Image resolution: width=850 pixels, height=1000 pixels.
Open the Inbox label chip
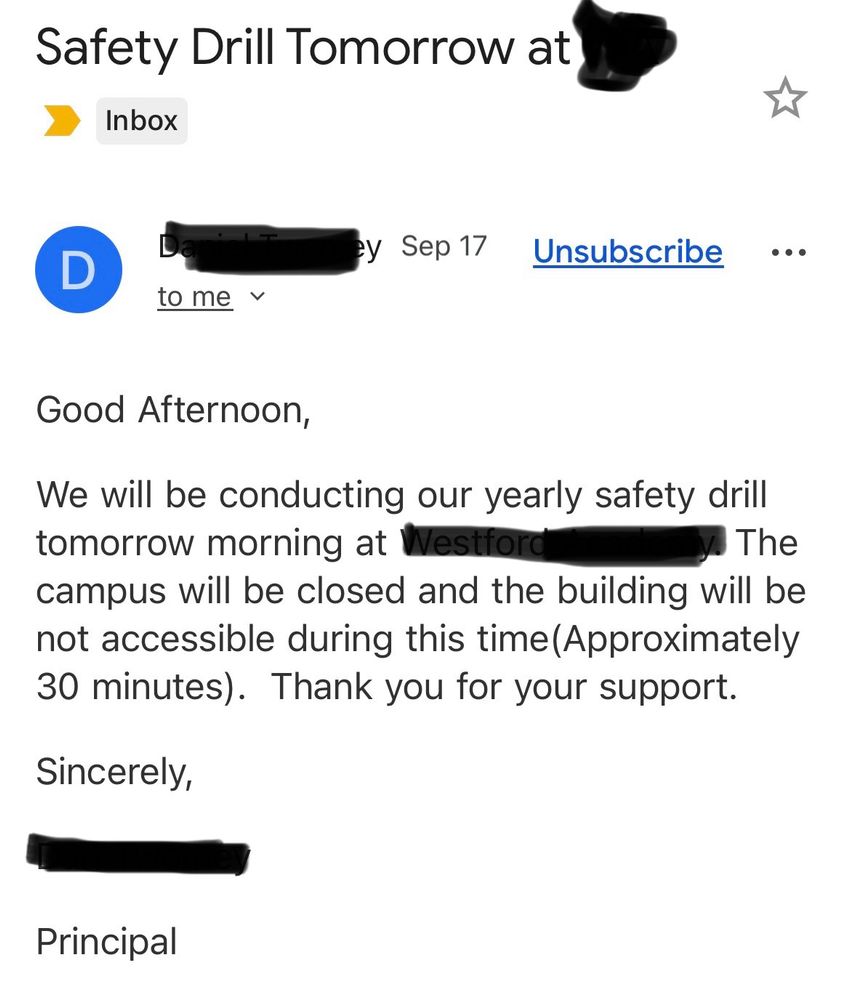[142, 121]
